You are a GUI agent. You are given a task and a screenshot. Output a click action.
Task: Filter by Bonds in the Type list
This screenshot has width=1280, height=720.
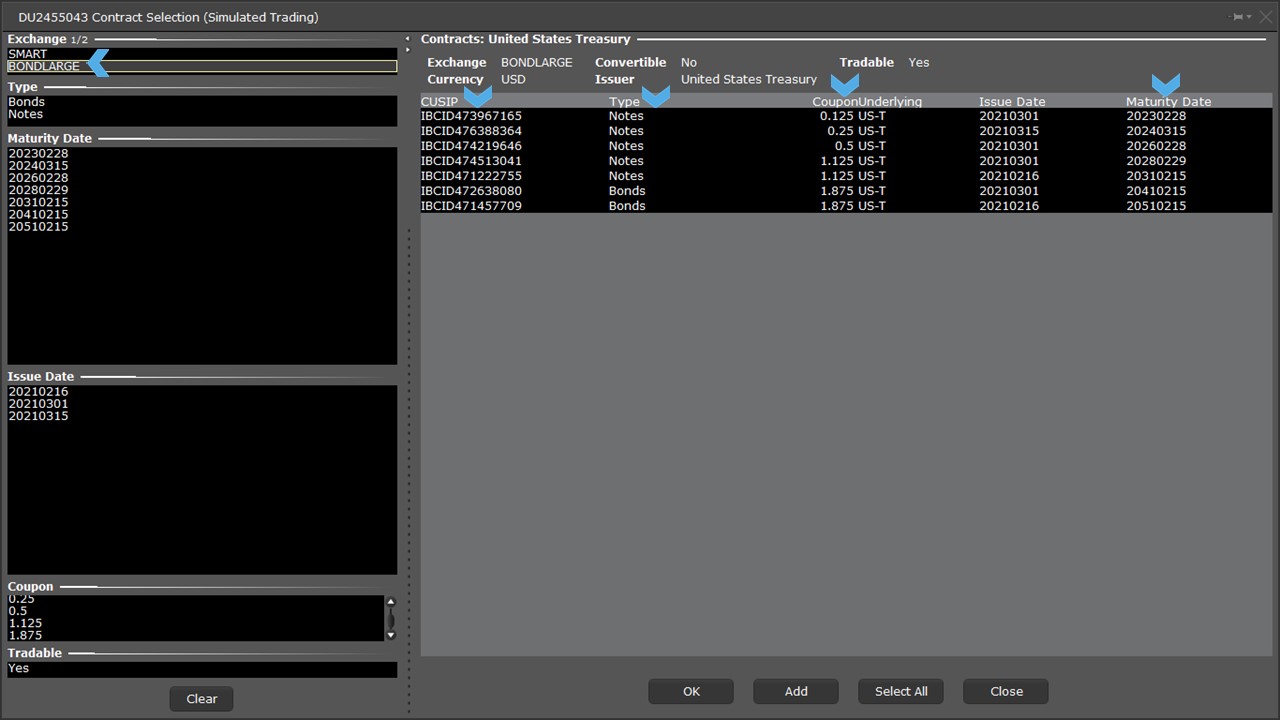27,102
